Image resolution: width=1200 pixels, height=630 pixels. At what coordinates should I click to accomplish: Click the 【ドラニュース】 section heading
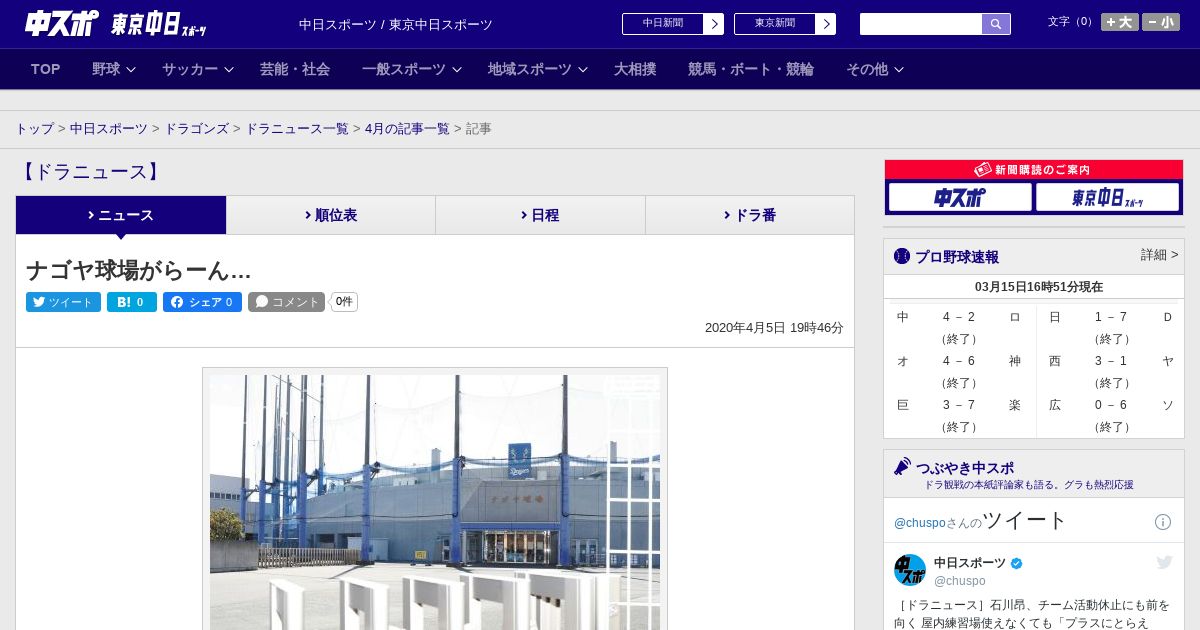(x=90, y=172)
